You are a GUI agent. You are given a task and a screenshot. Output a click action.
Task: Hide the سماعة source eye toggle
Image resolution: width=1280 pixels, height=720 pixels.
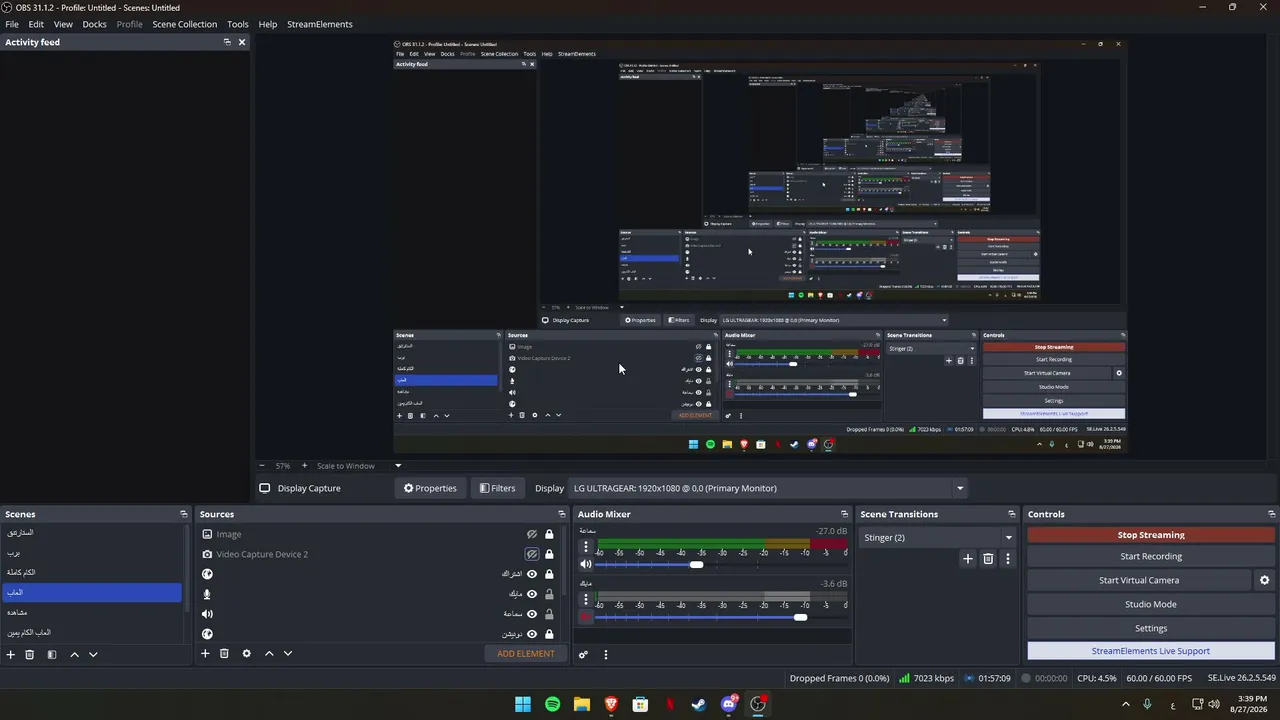(532, 614)
